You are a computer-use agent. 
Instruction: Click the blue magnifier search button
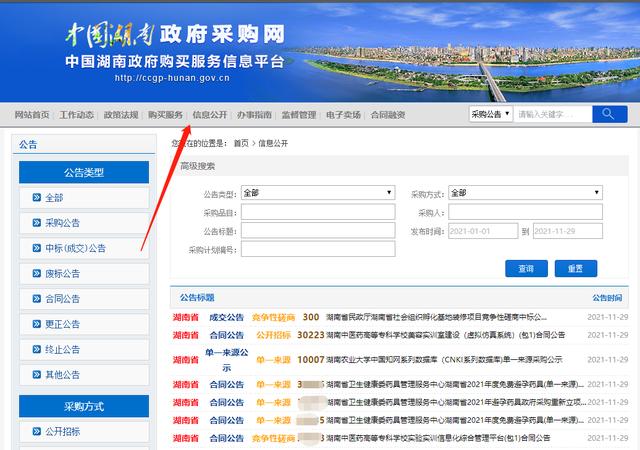609,114
